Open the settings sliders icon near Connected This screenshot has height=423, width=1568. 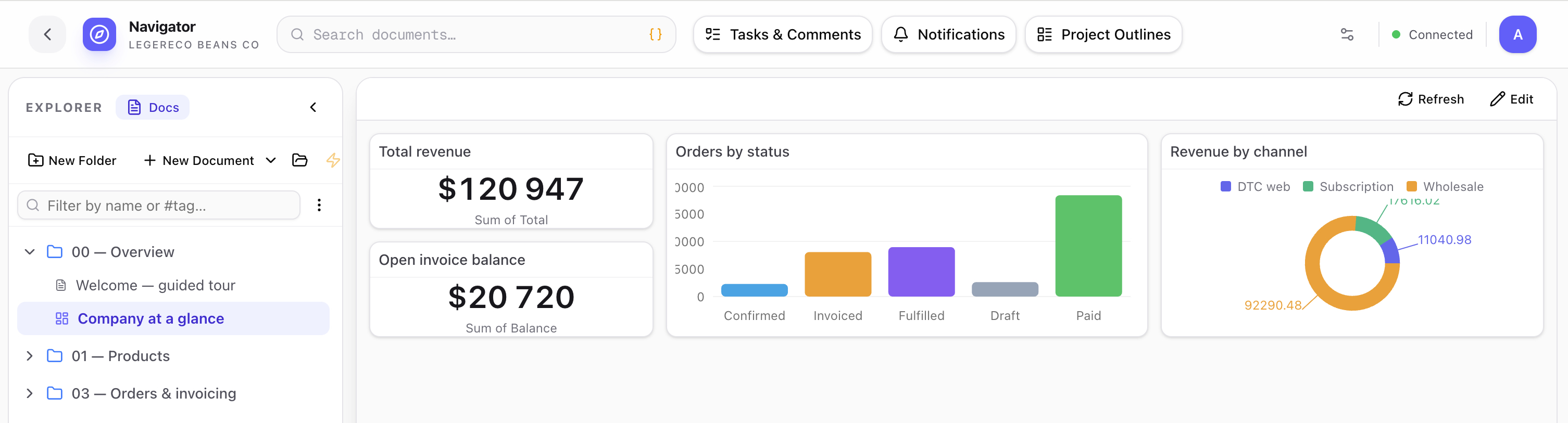(1347, 35)
